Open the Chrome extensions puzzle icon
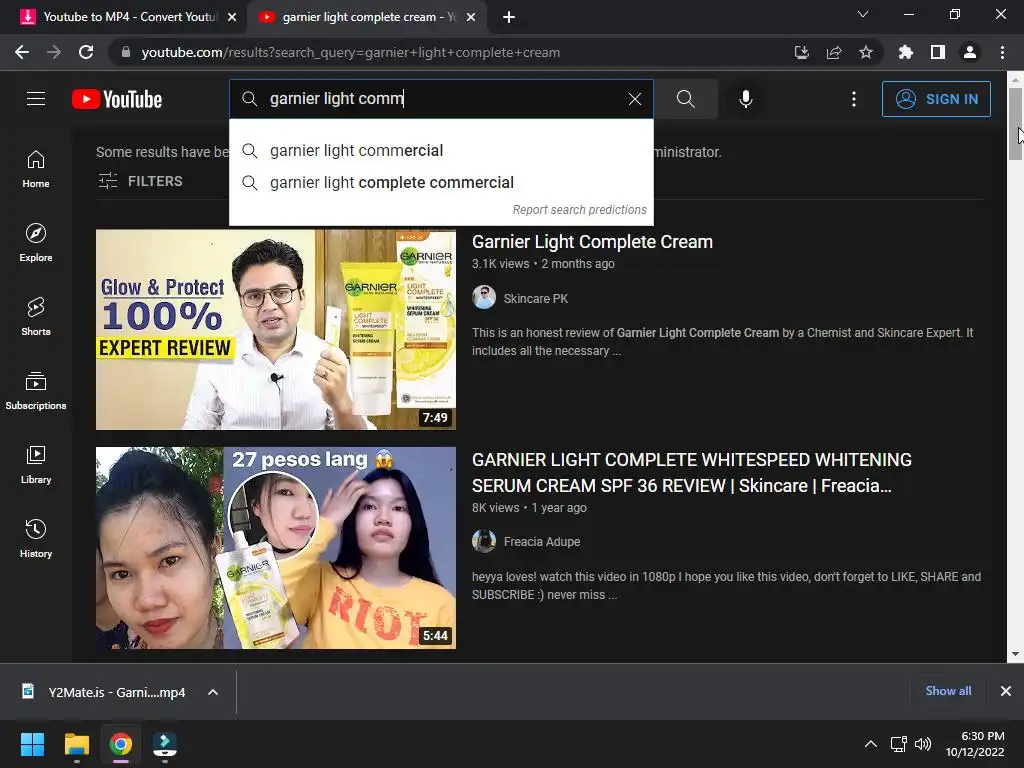The width and height of the screenshot is (1024, 768). tap(905, 52)
